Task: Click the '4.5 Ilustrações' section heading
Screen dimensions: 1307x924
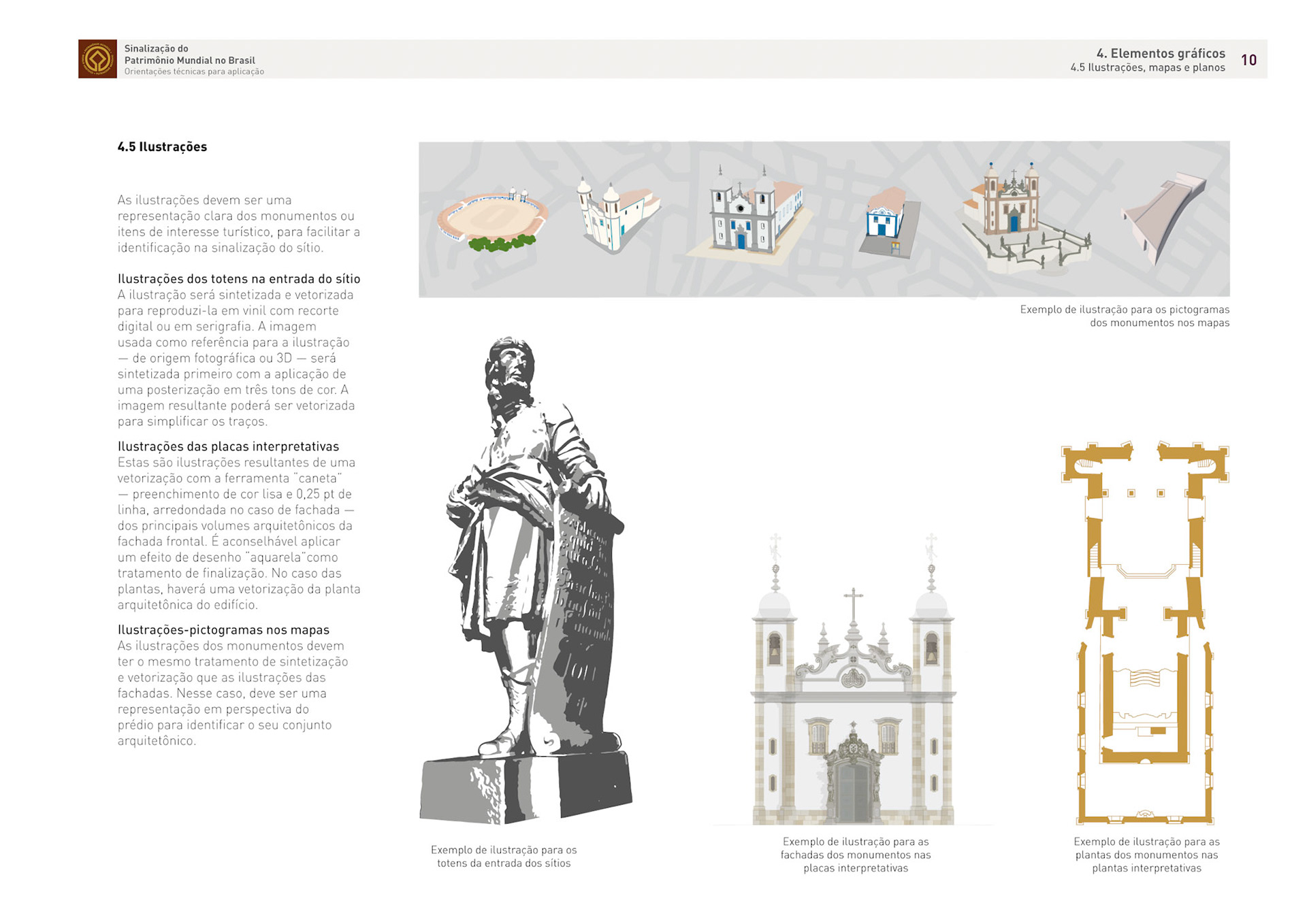Action: tap(162, 147)
